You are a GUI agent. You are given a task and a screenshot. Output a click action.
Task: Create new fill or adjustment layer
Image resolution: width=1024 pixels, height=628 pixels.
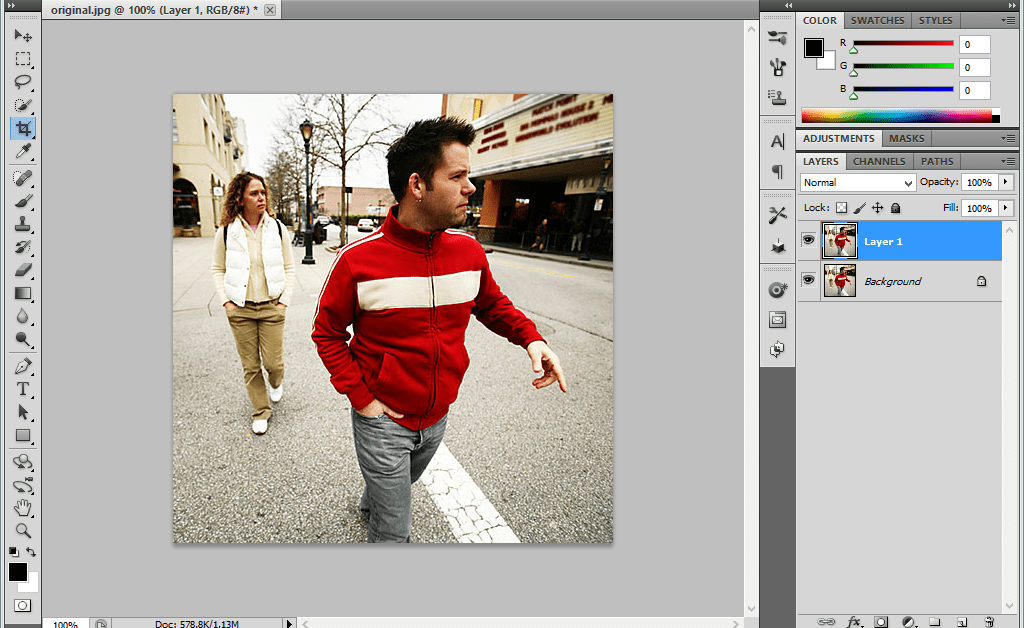click(908, 621)
